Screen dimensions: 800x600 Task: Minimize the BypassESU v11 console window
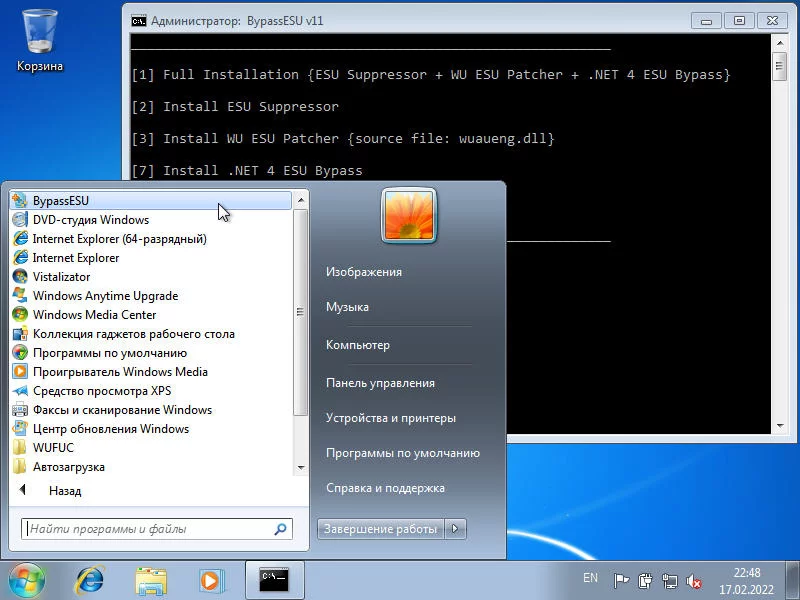706,21
